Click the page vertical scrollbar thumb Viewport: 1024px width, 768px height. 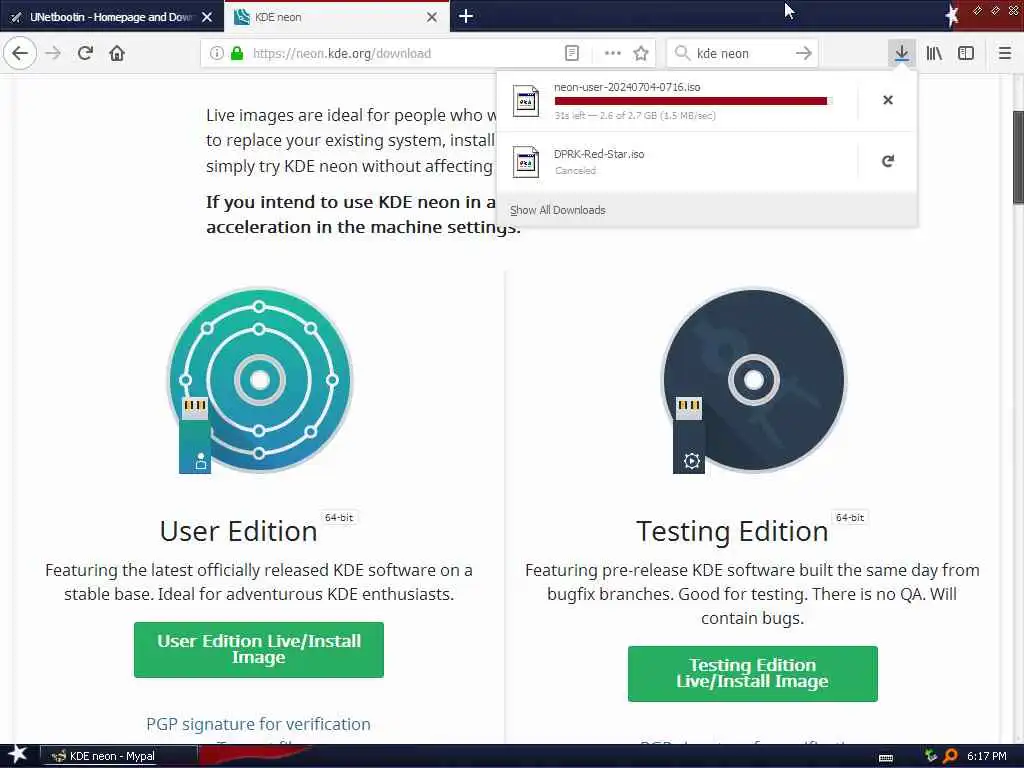click(1017, 157)
